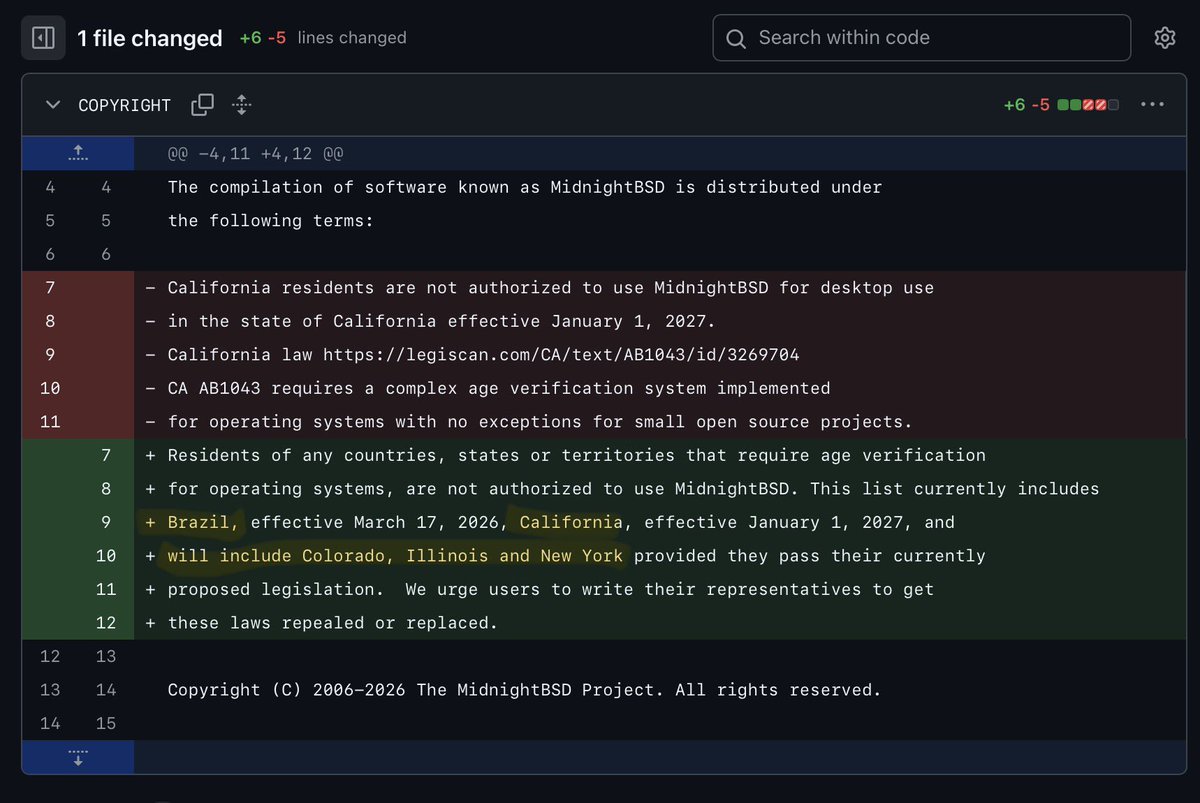Click the COPYRIGHT file name
The width and height of the screenshot is (1200, 803).
coord(124,105)
